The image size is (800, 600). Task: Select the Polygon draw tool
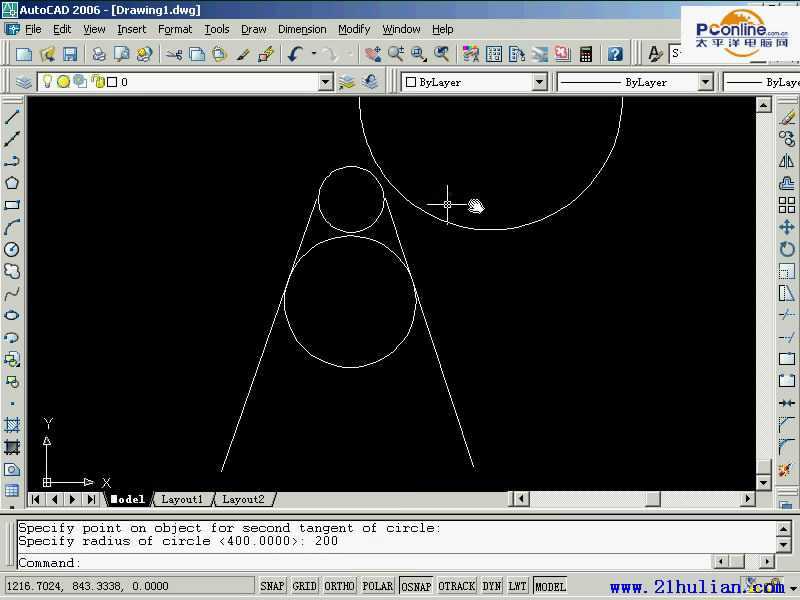[12, 183]
